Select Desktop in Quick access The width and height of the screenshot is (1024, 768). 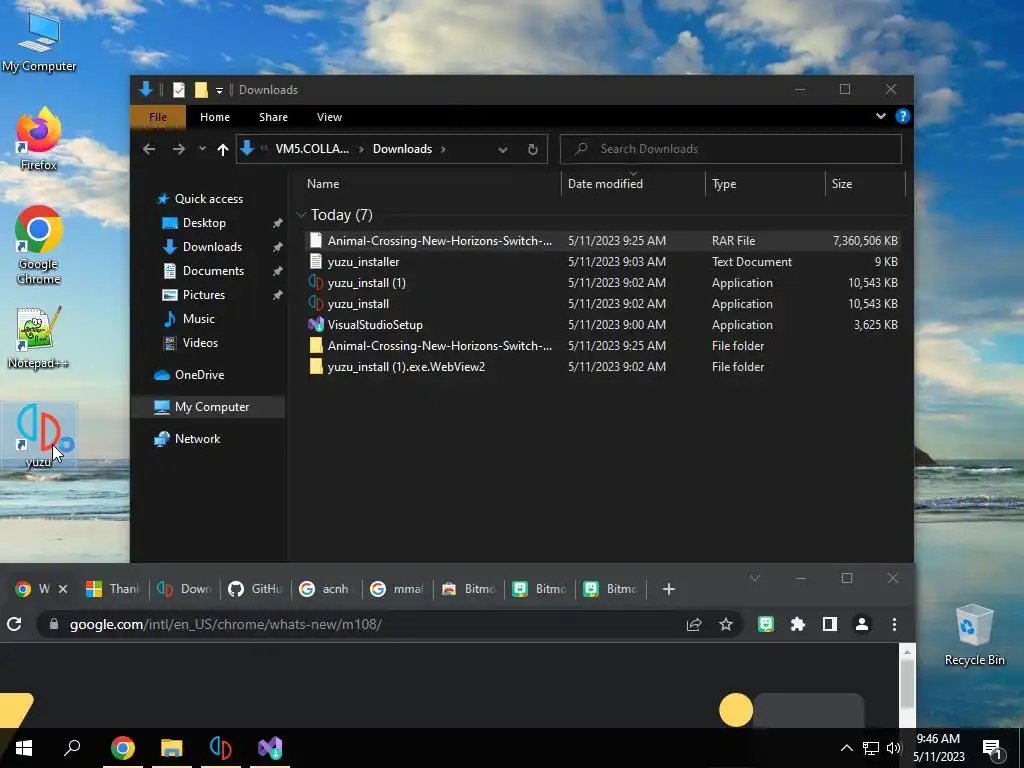click(204, 223)
